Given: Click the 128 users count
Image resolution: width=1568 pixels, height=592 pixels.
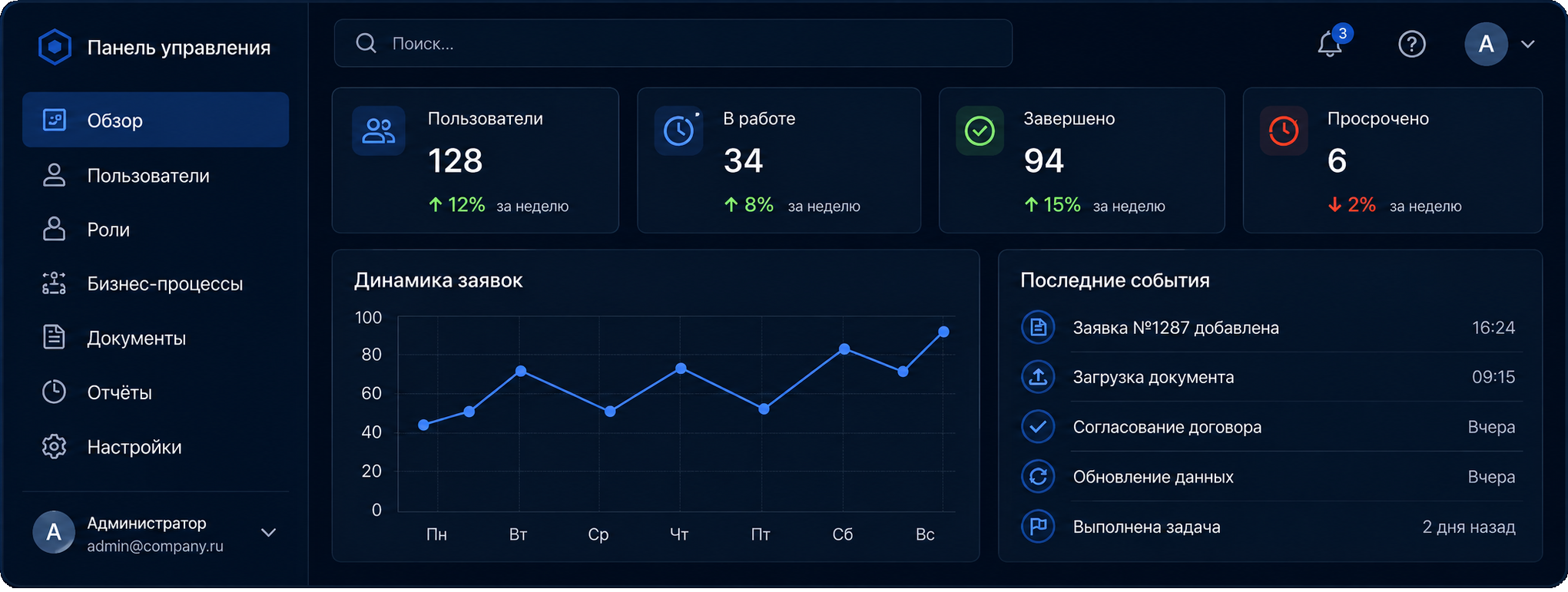Looking at the screenshot, I should [455, 161].
